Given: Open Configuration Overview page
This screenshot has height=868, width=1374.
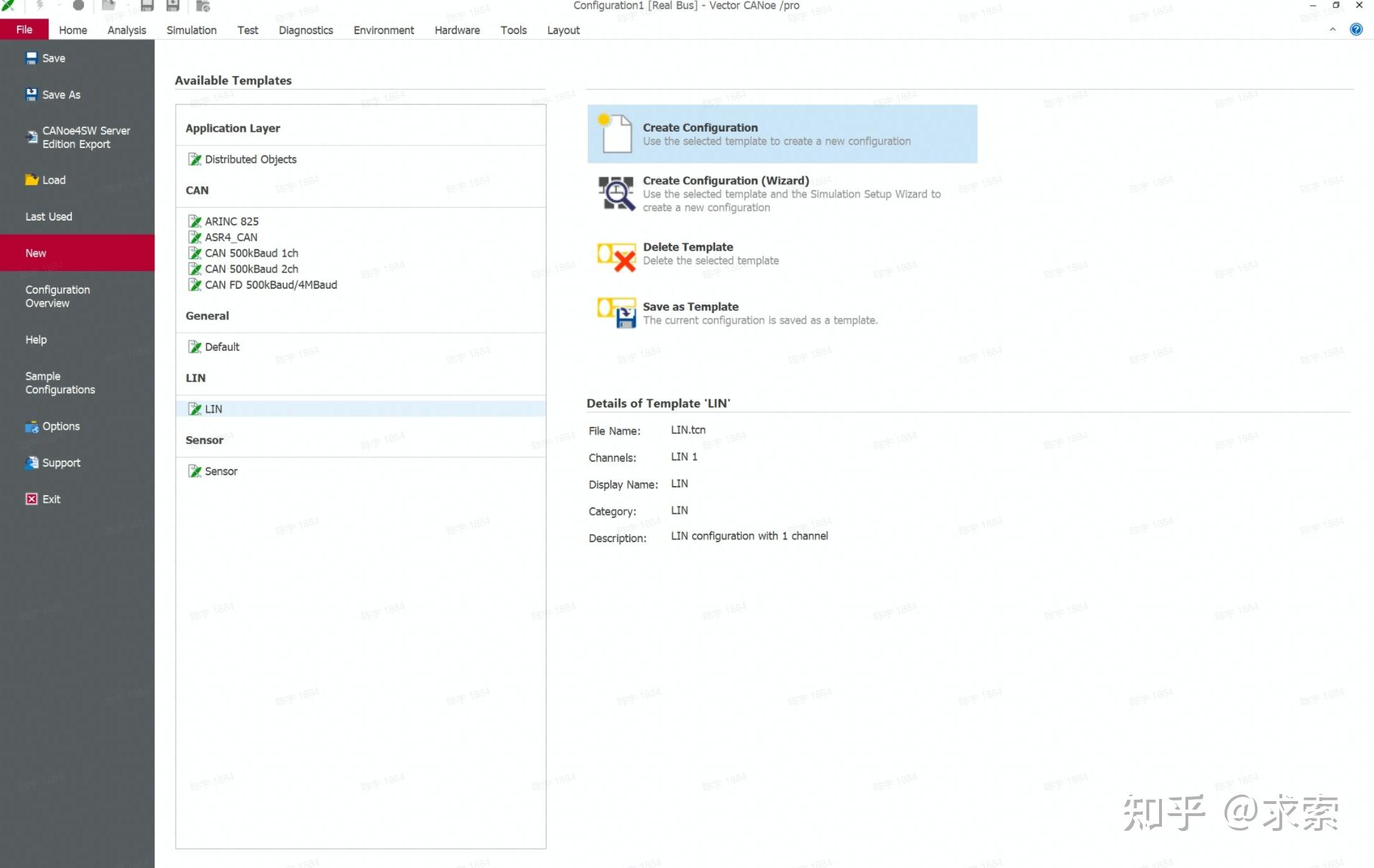Looking at the screenshot, I should pos(57,297).
